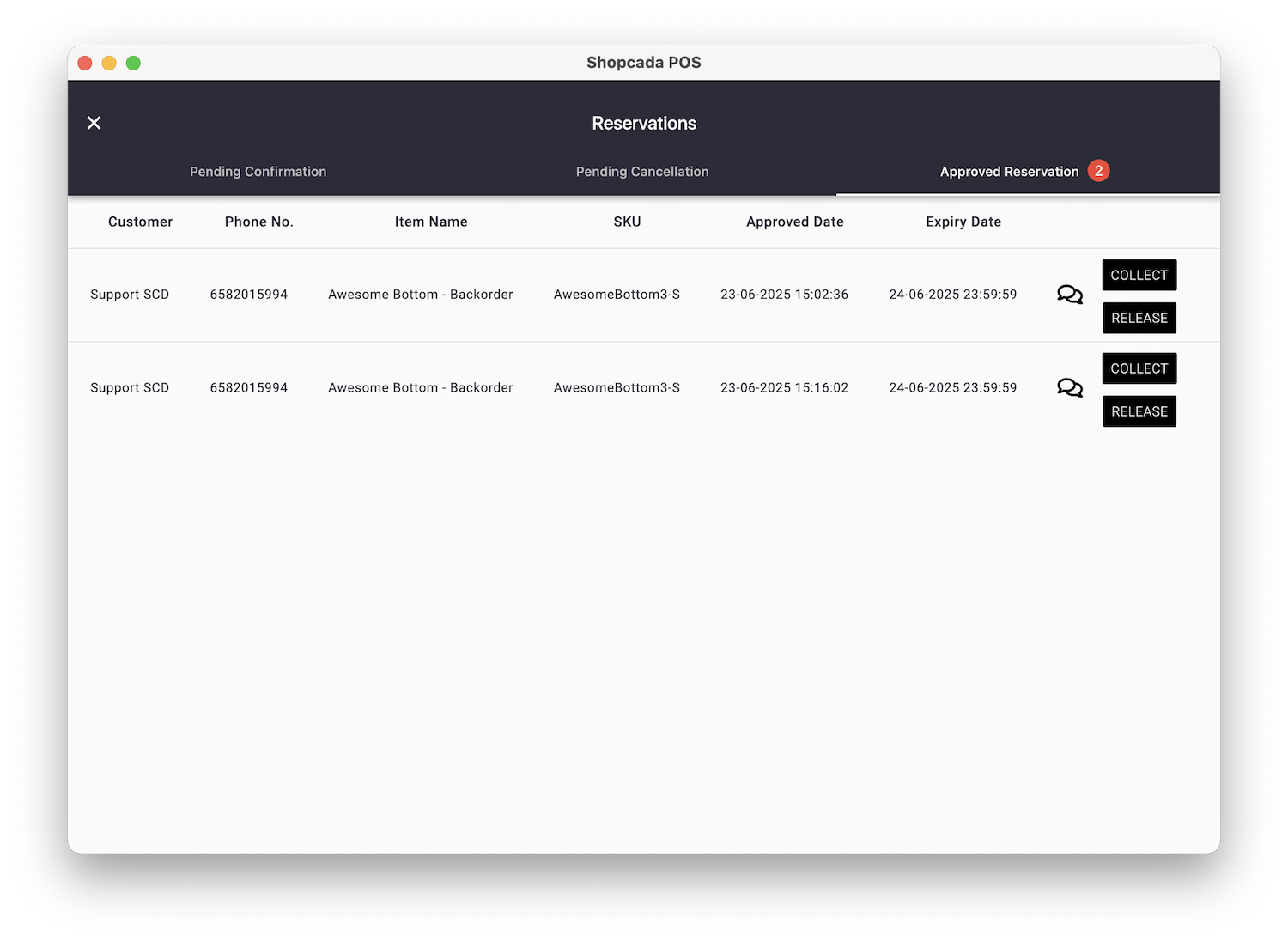Viewport: 1288px width, 943px height.
Task: Open chat for the 15:16:02 reservation
Action: tap(1070, 388)
